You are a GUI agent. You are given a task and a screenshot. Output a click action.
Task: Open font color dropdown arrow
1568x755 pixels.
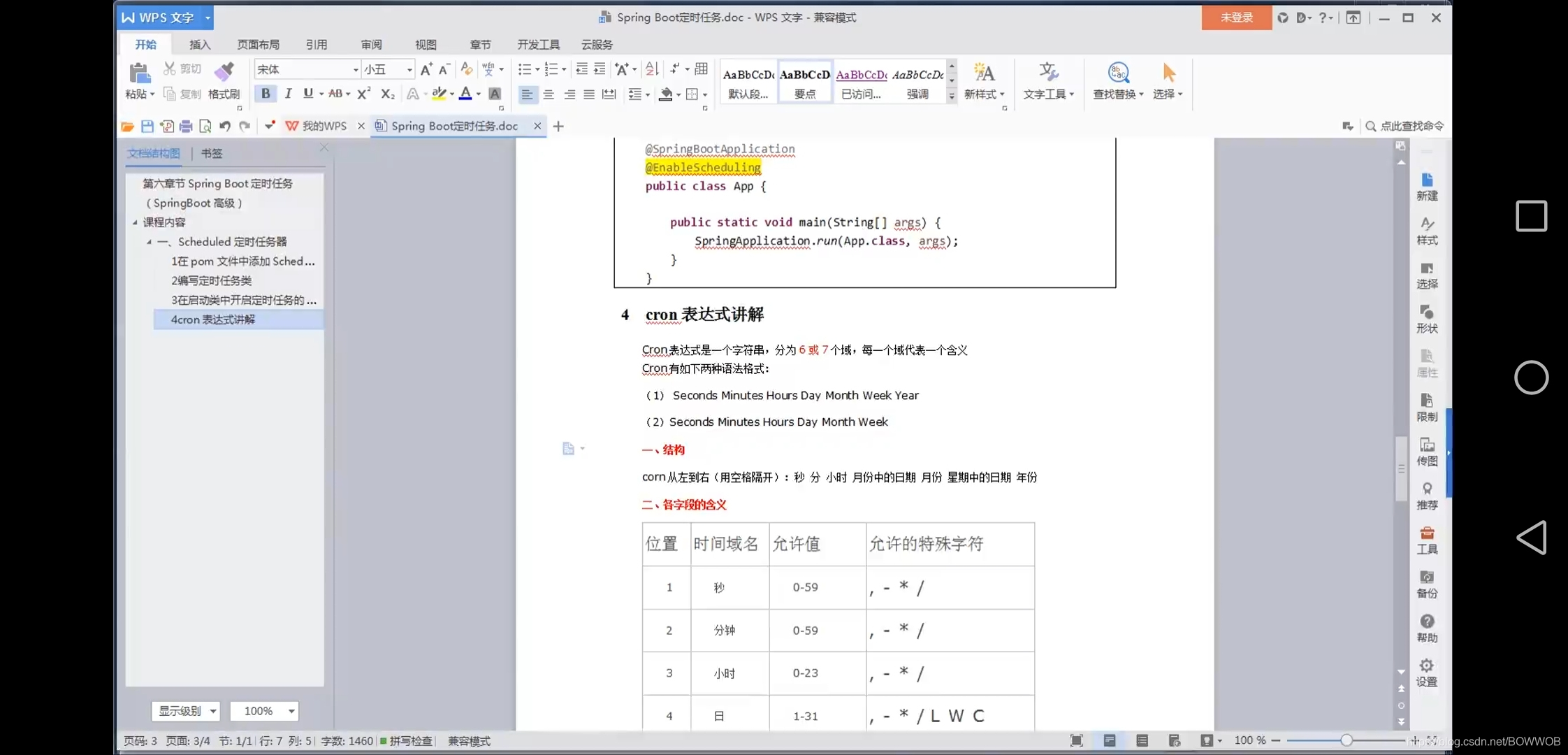[479, 94]
